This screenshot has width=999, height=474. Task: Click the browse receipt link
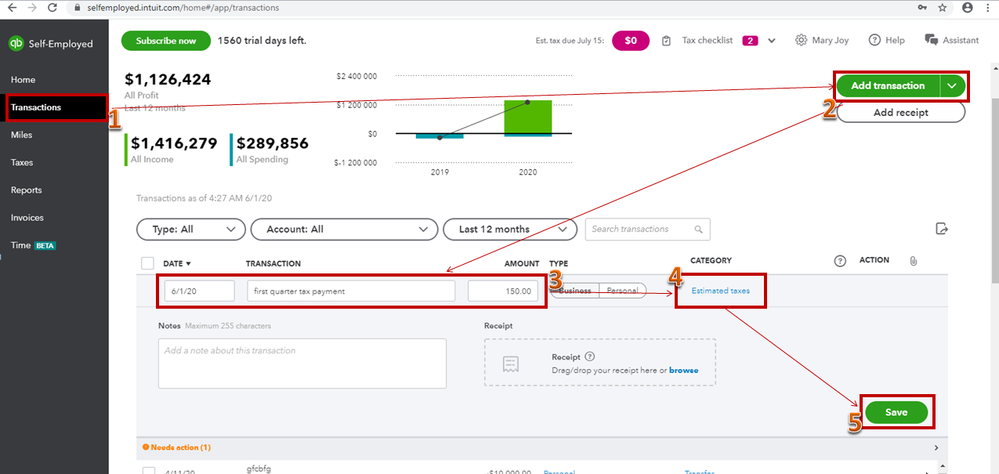[684, 370]
